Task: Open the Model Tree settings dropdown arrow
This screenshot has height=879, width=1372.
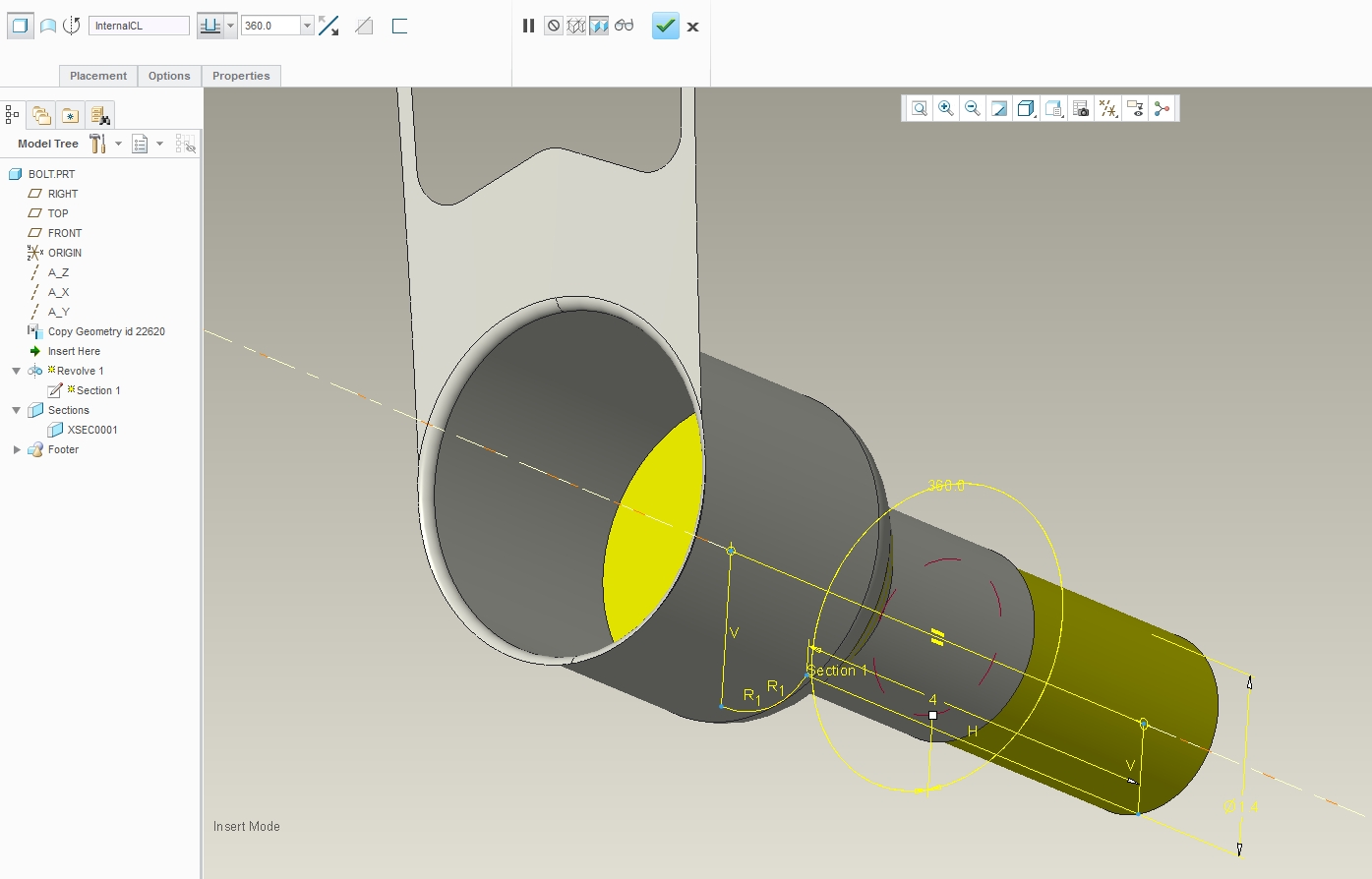Action: (x=118, y=144)
